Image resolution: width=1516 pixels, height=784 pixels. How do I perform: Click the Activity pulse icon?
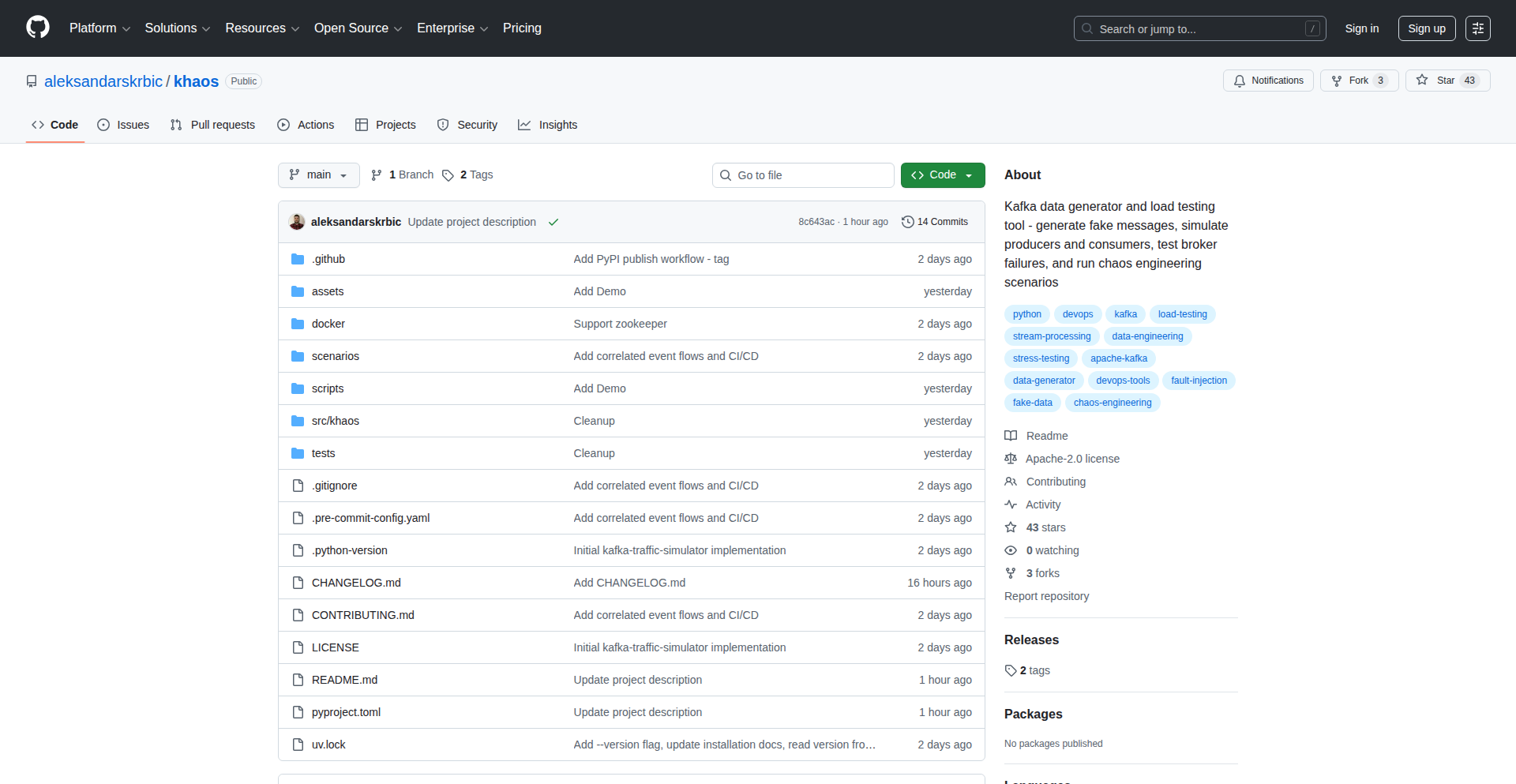[x=1011, y=505]
